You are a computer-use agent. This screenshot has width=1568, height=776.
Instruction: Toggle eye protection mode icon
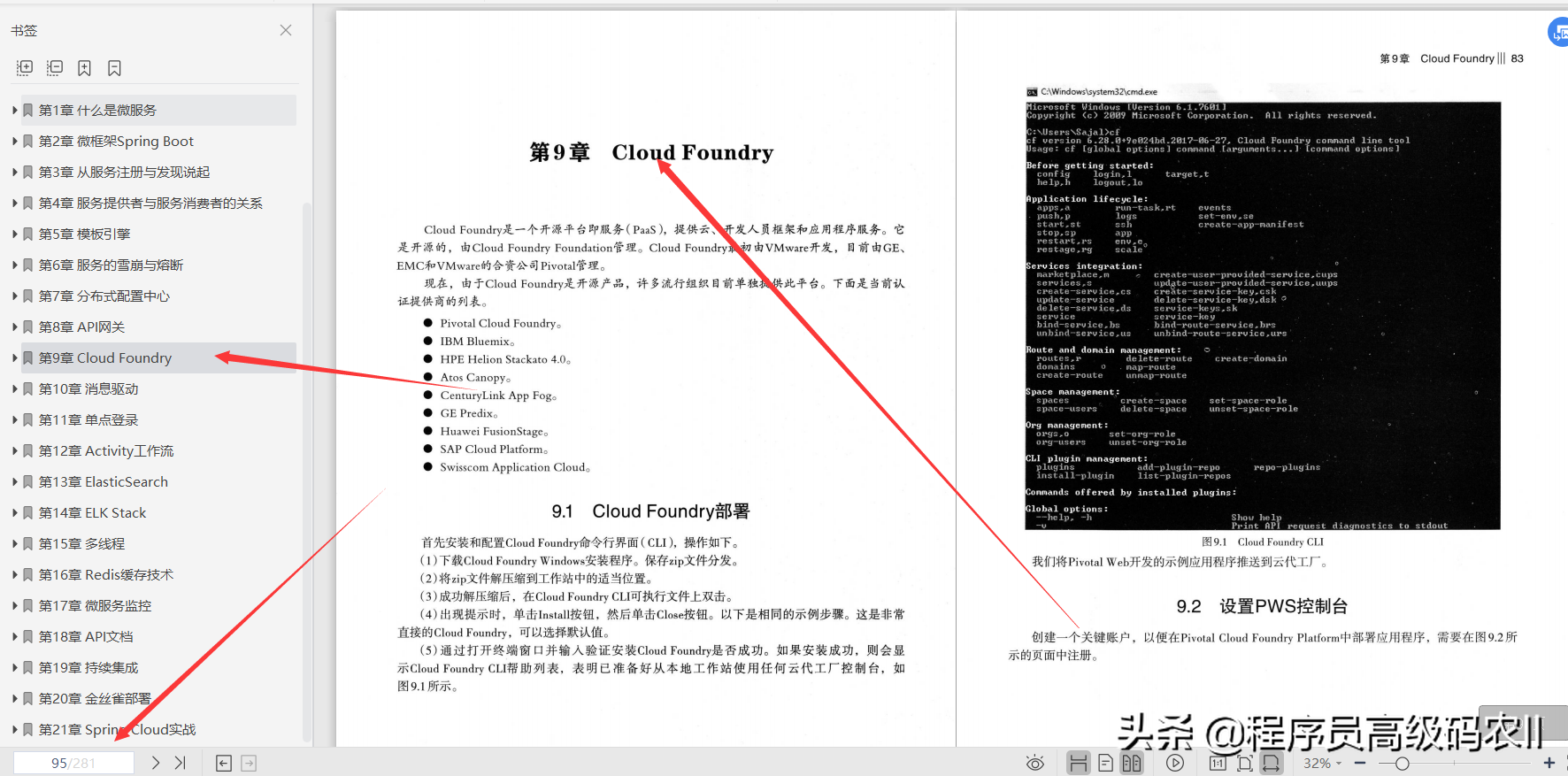pyautogui.click(x=1034, y=763)
